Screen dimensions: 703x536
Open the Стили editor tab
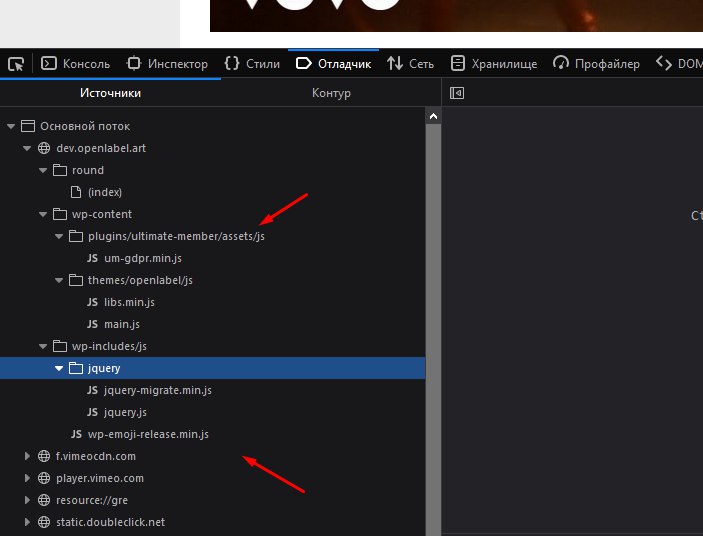(252, 64)
